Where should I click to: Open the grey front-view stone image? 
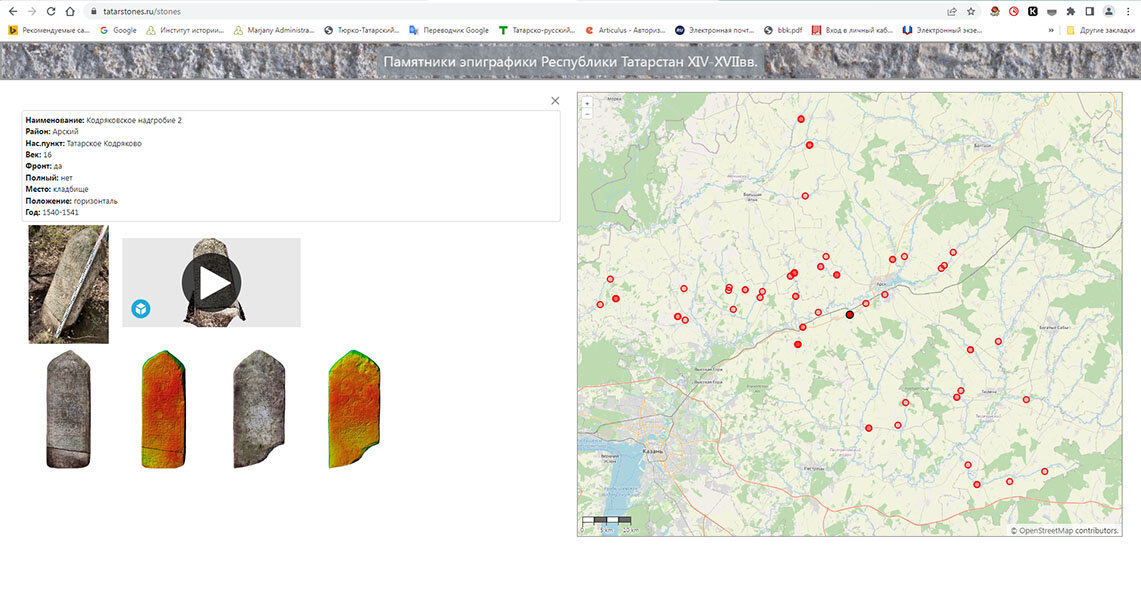coord(68,410)
